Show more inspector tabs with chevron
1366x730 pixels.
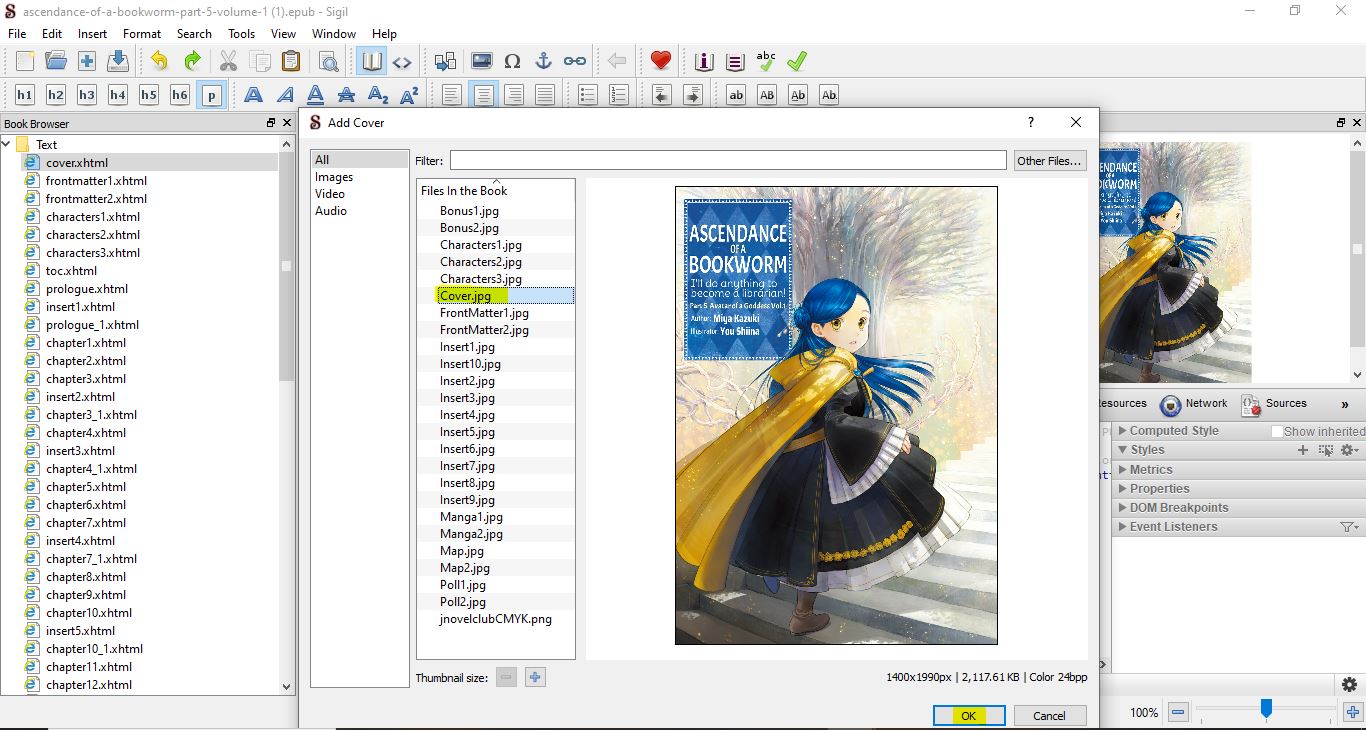(x=1345, y=404)
